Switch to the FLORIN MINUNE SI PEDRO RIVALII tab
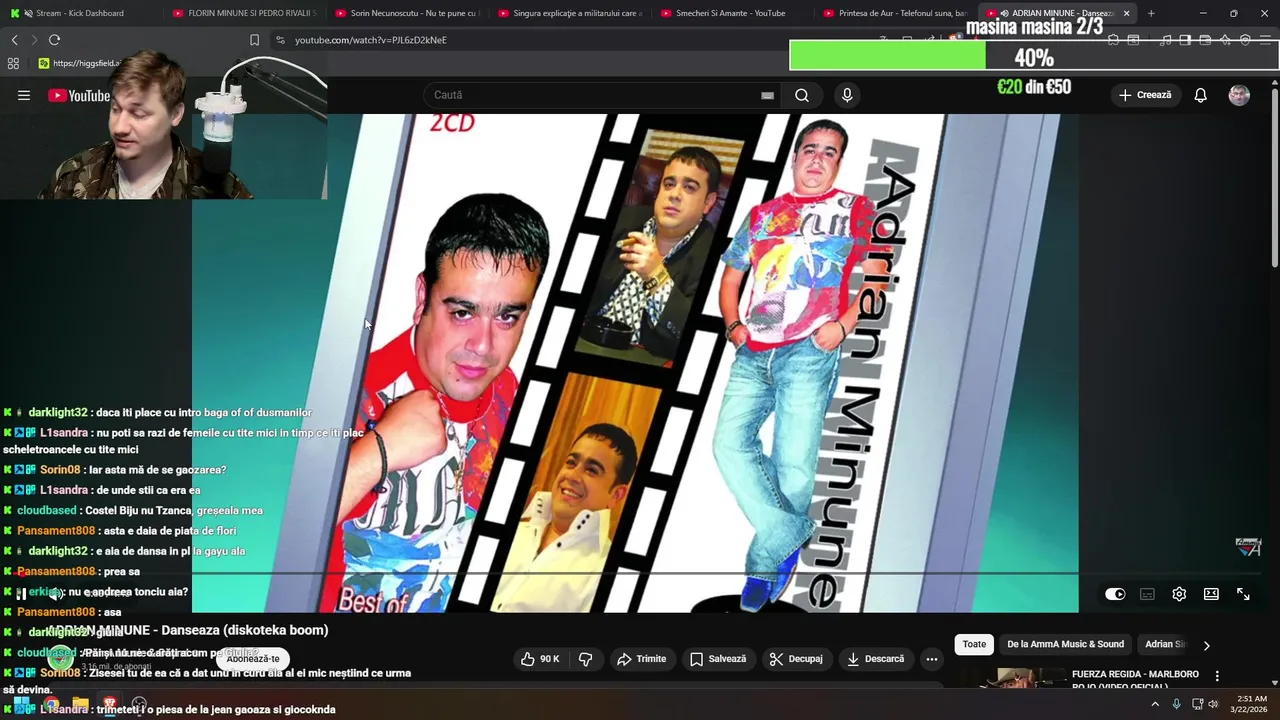This screenshot has height=720, width=1280. tap(243, 13)
